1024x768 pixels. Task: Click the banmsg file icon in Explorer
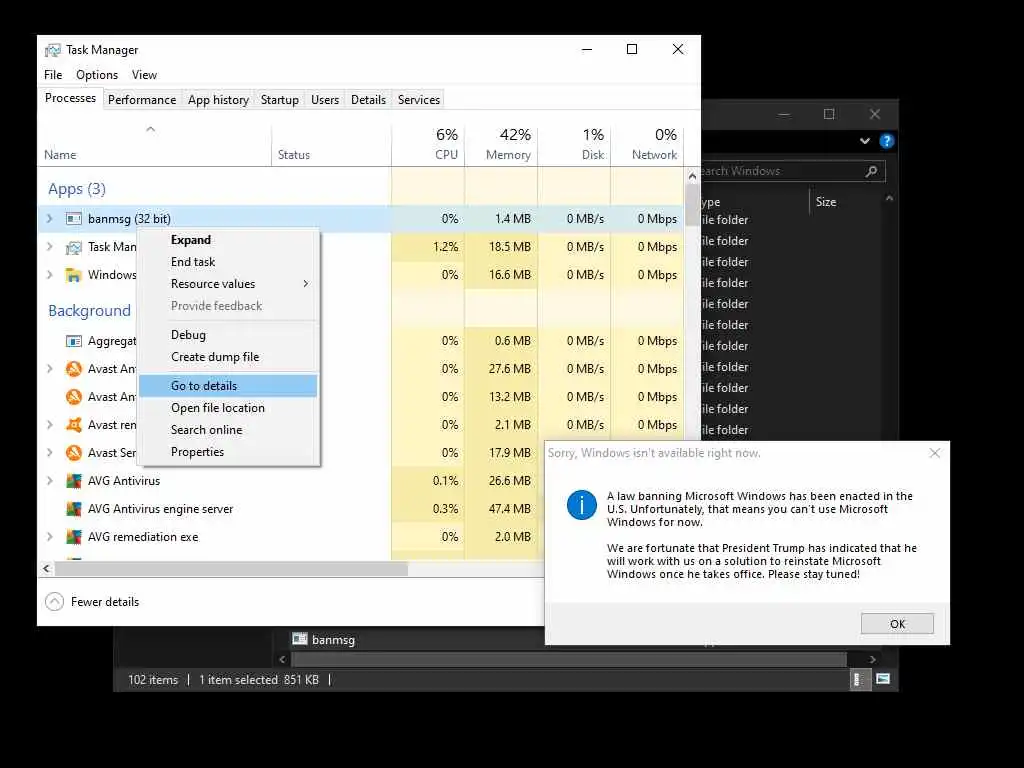[300, 639]
